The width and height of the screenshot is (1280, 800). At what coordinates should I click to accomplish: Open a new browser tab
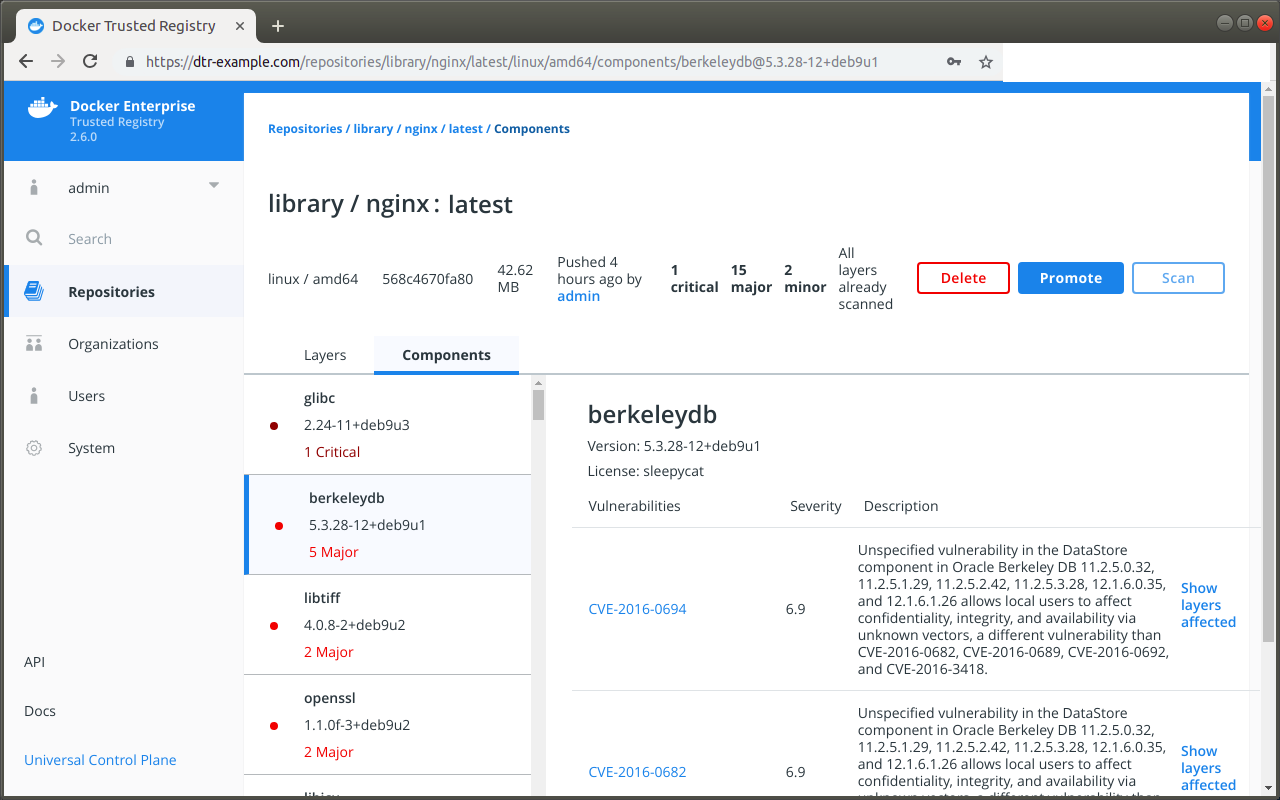(278, 26)
